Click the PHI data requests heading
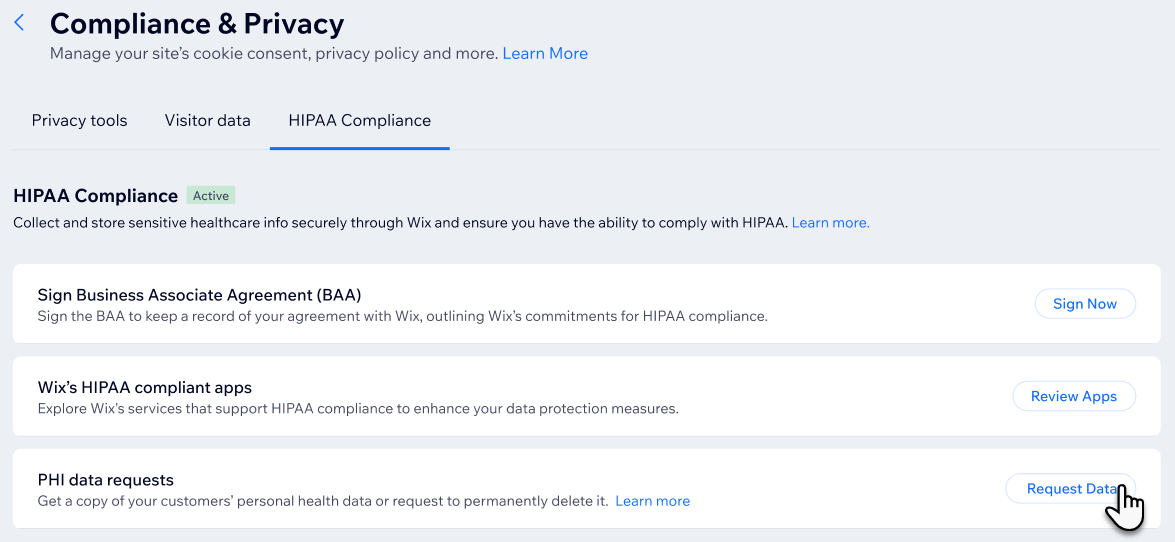 [105, 480]
